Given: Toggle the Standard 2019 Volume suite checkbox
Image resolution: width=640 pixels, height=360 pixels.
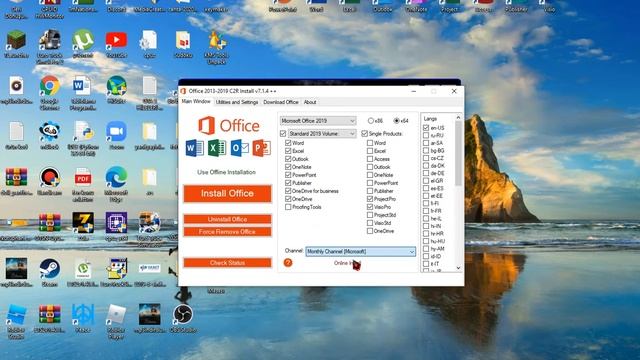Looking at the screenshot, I should [283, 133].
